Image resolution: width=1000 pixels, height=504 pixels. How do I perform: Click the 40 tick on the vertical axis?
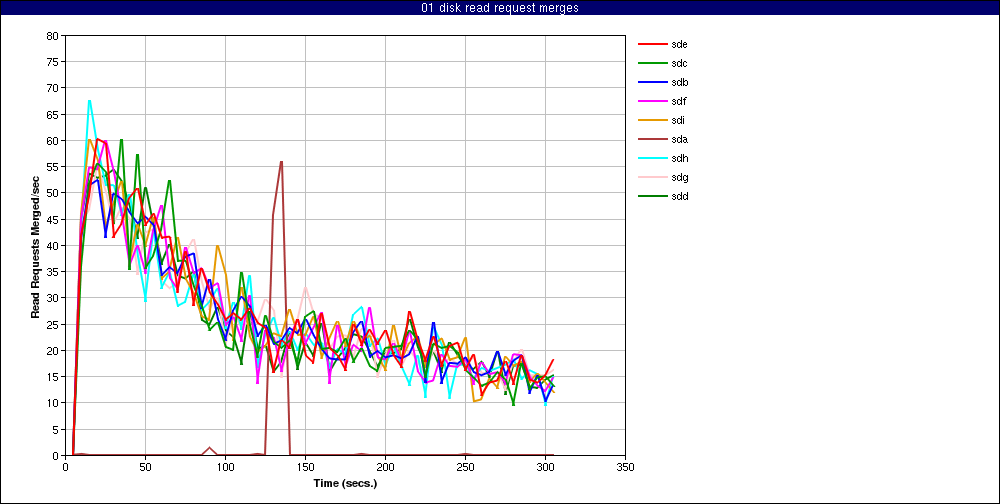pos(53,246)
